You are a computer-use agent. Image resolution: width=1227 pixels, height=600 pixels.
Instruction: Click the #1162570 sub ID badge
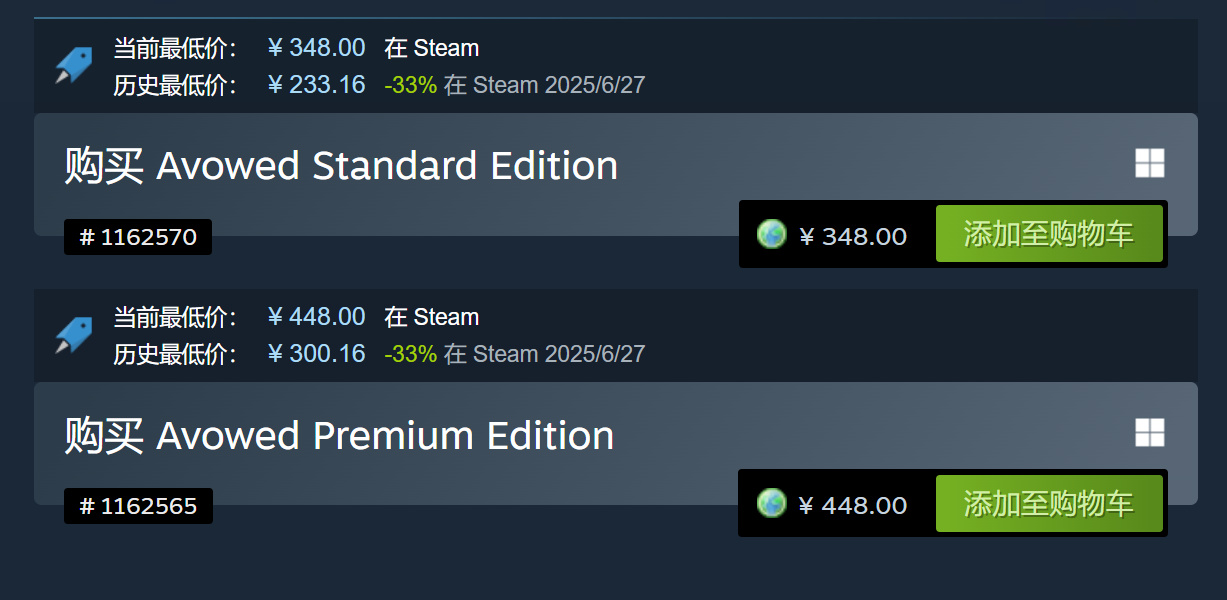[x=138, y=237]
